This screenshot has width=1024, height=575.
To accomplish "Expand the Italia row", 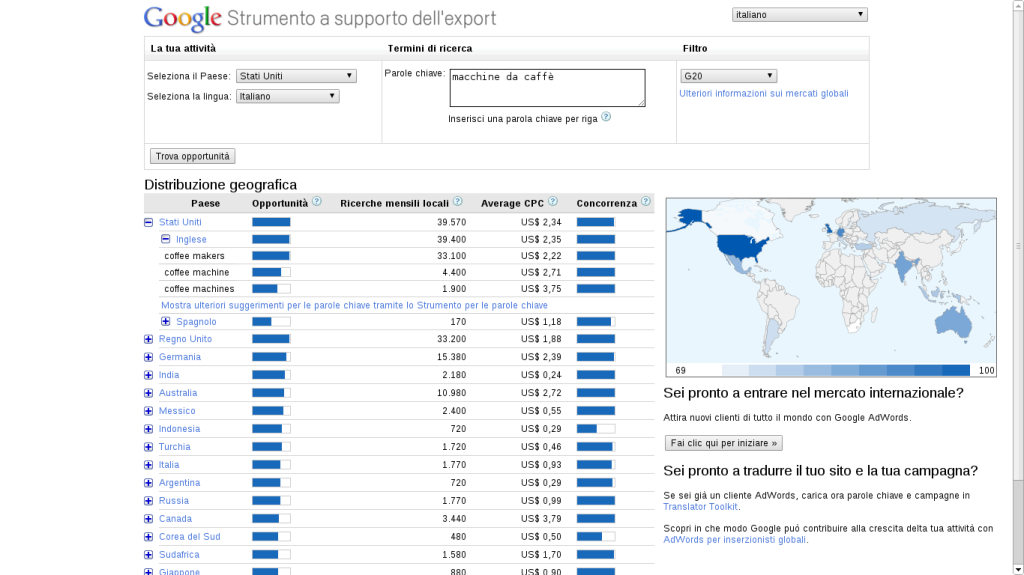I will tap(148, 465).
